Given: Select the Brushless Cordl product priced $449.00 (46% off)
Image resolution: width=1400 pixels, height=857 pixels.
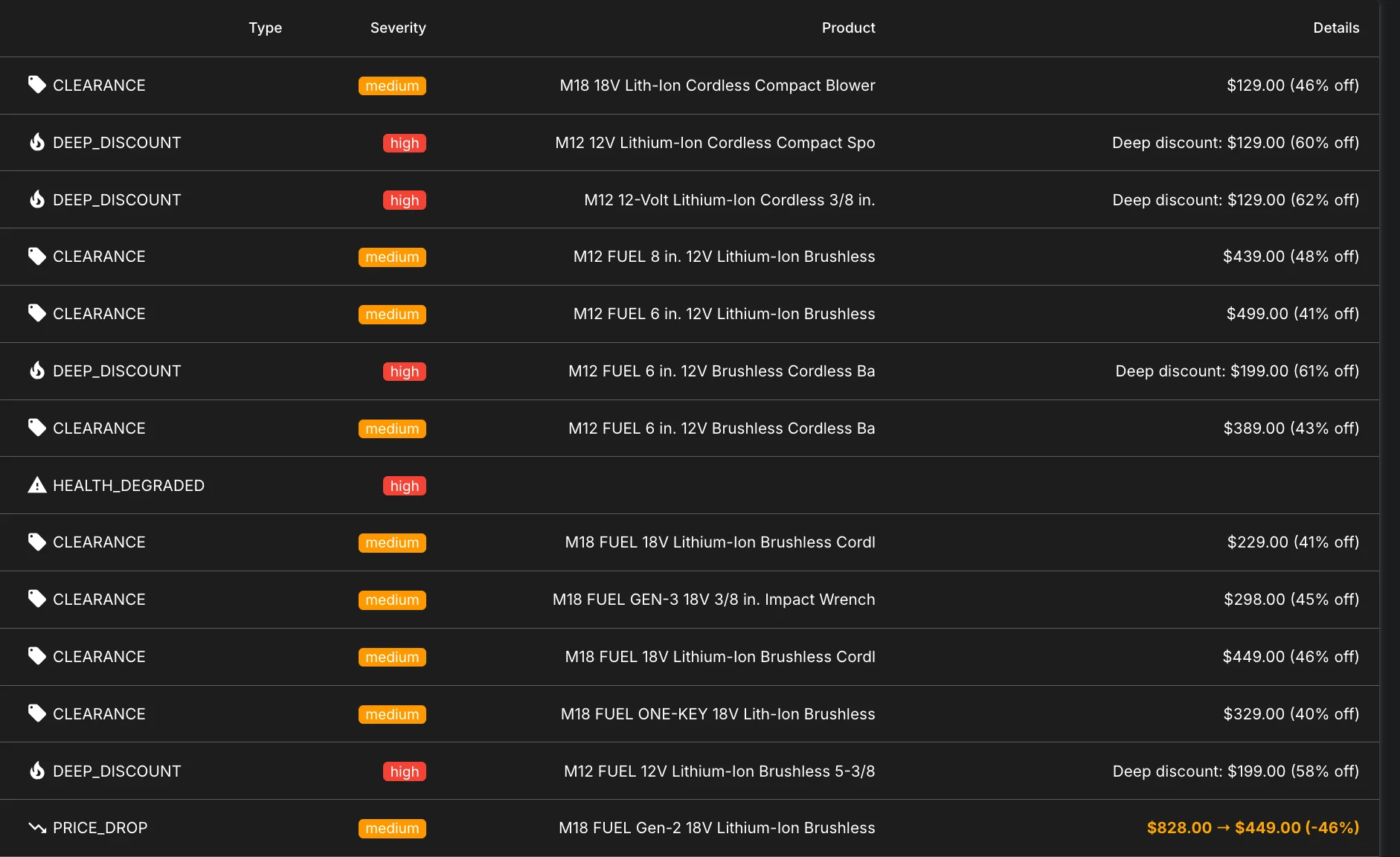Looking at the screenshot, I should point(720,657).
